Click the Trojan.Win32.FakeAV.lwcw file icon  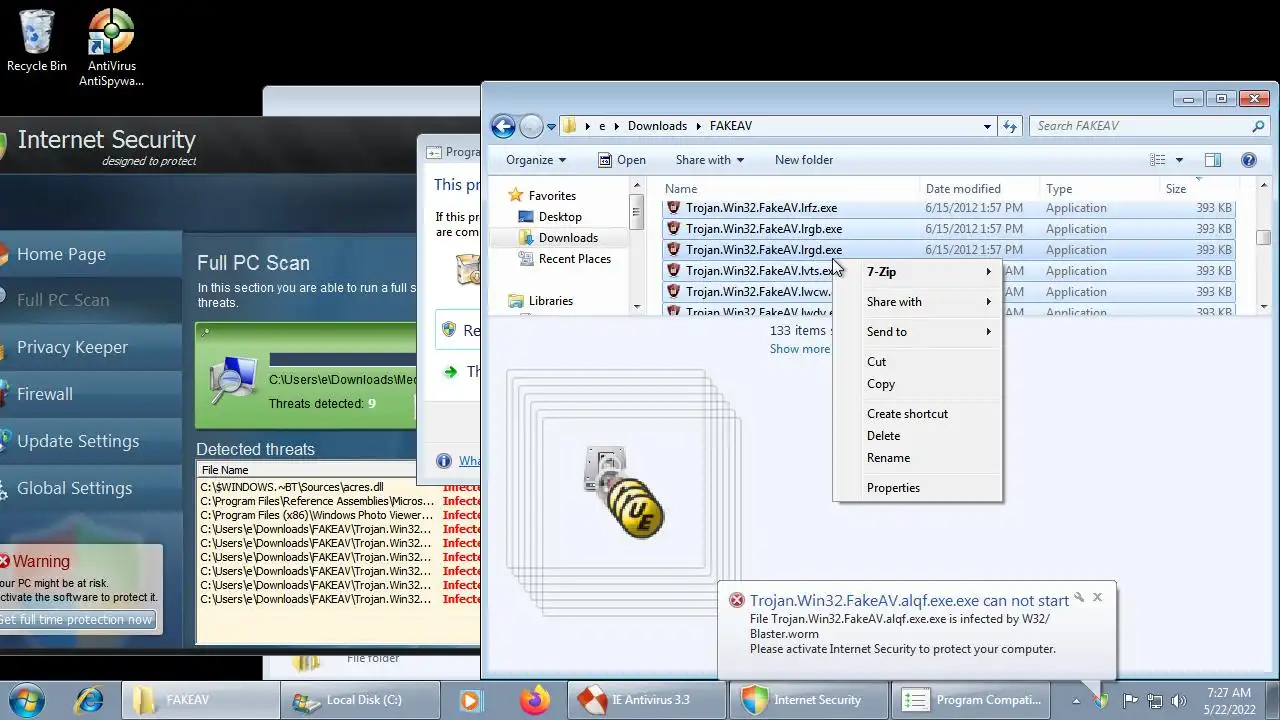click(674, 292)
